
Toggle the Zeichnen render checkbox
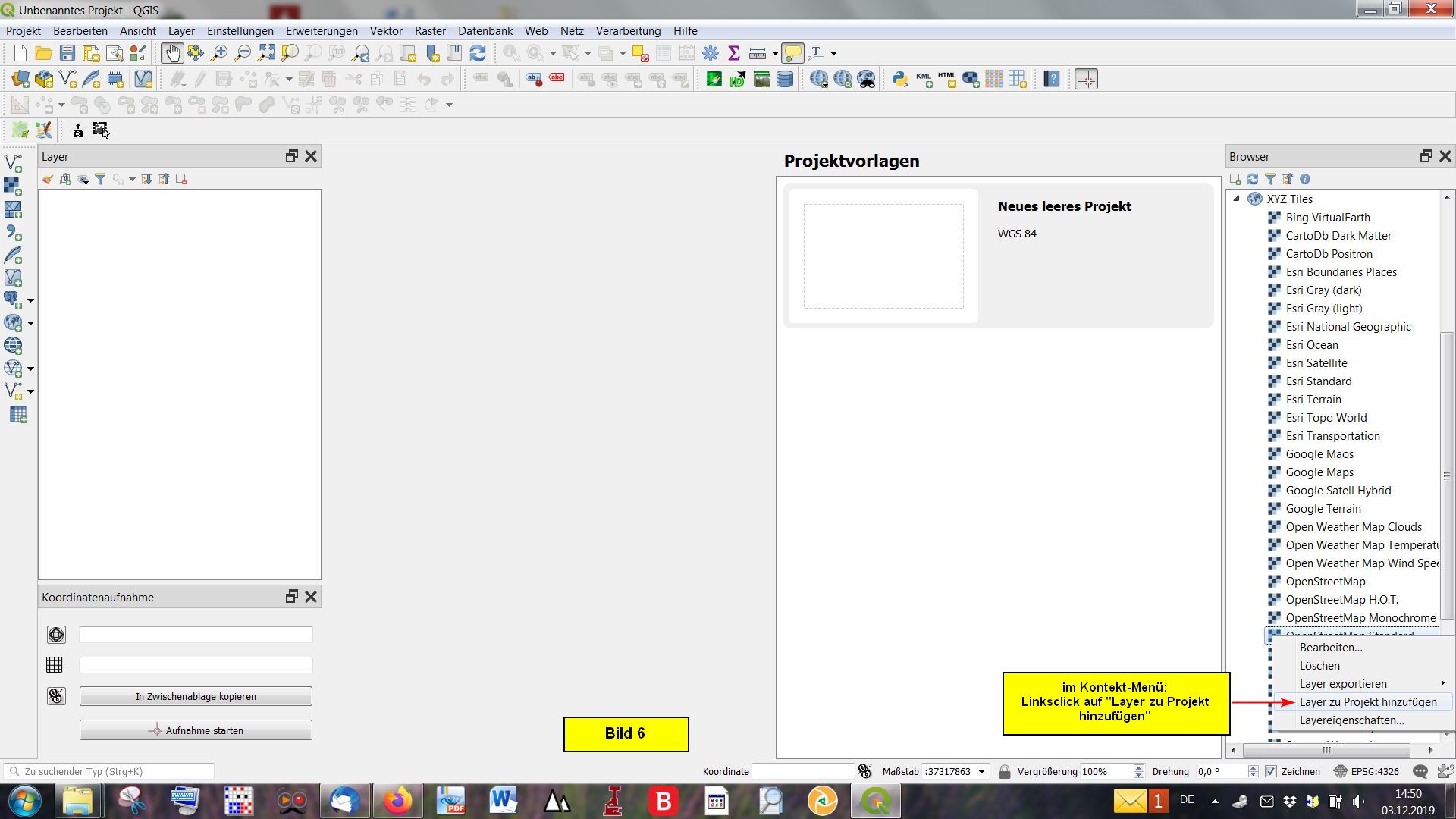tap(1271, 771)
